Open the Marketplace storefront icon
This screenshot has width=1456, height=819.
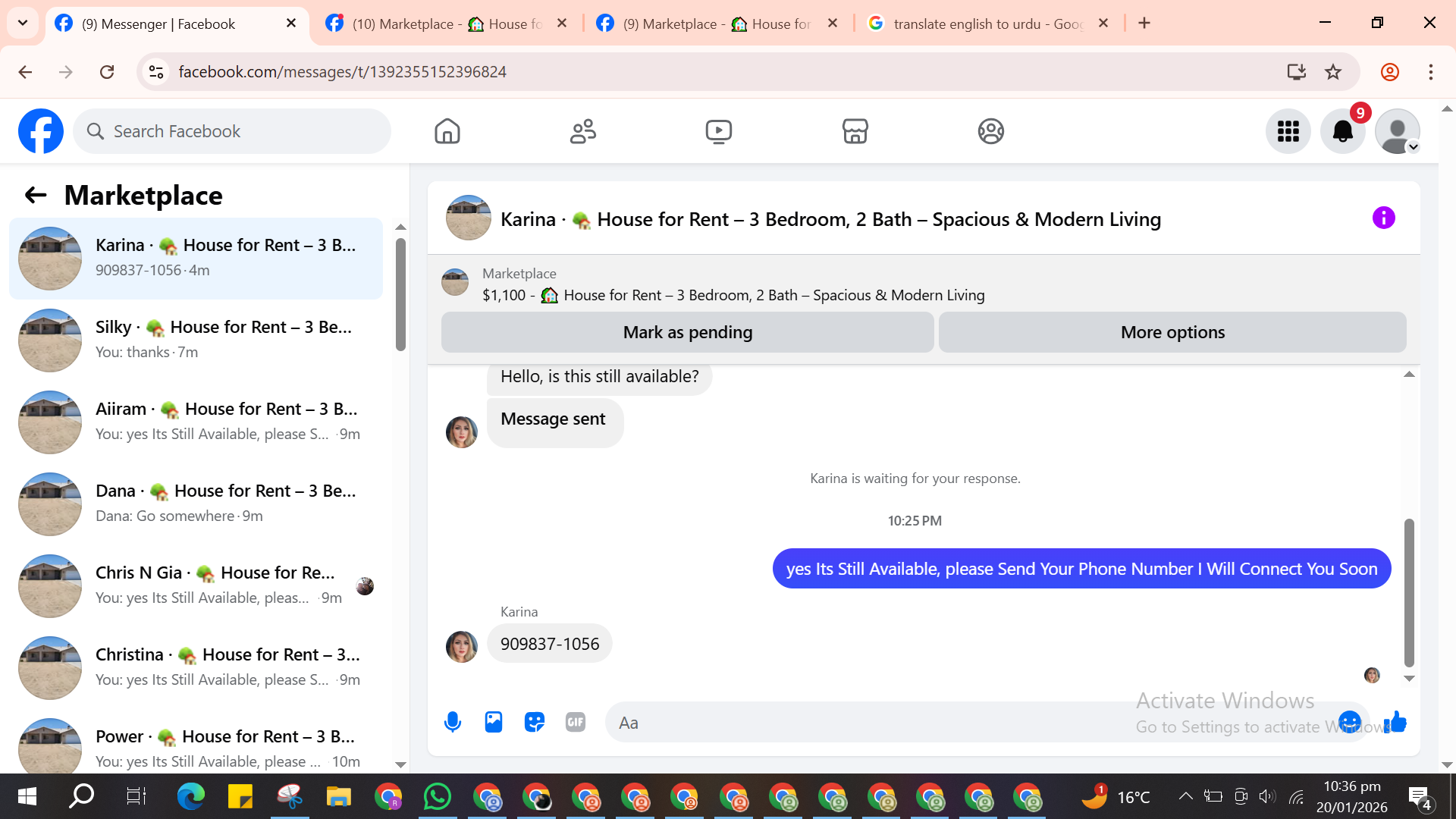pos(855,131)
